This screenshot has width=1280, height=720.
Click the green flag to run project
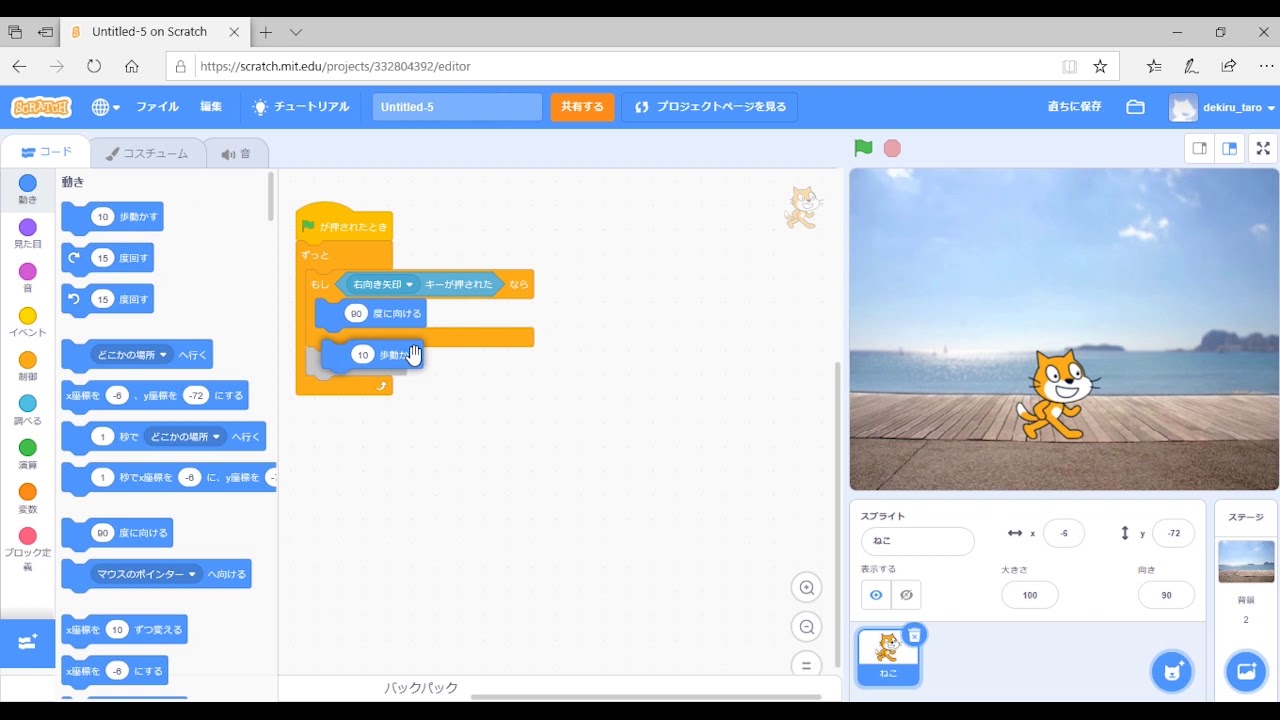point(863,148)
